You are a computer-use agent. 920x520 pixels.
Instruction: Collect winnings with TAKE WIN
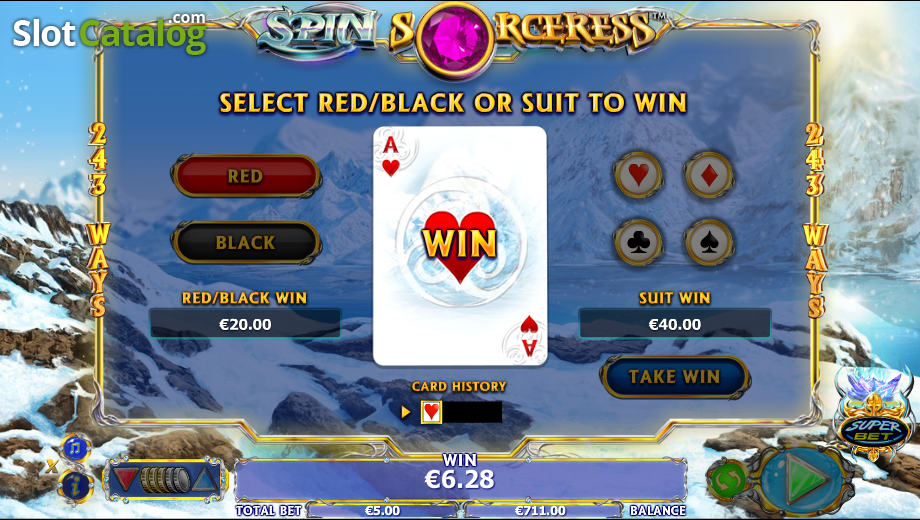(674, 376)
